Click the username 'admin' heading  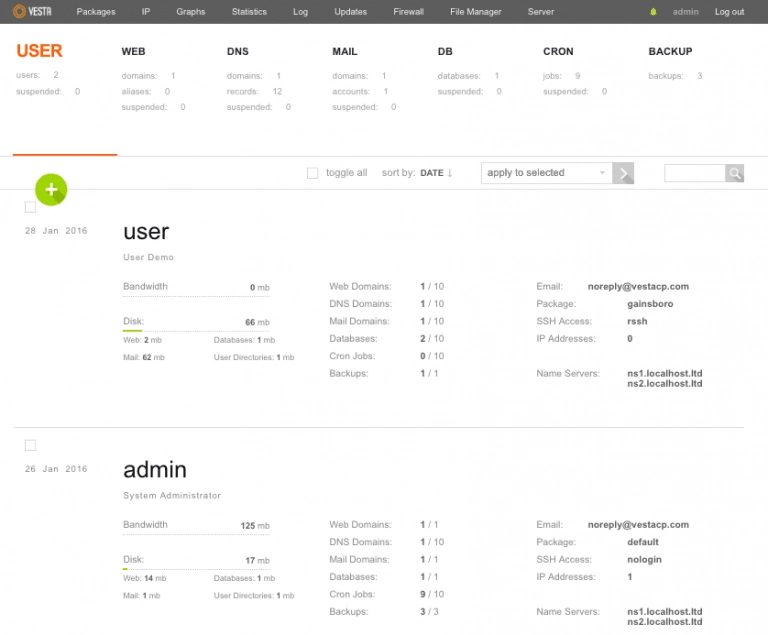click(x=155, y=470)
